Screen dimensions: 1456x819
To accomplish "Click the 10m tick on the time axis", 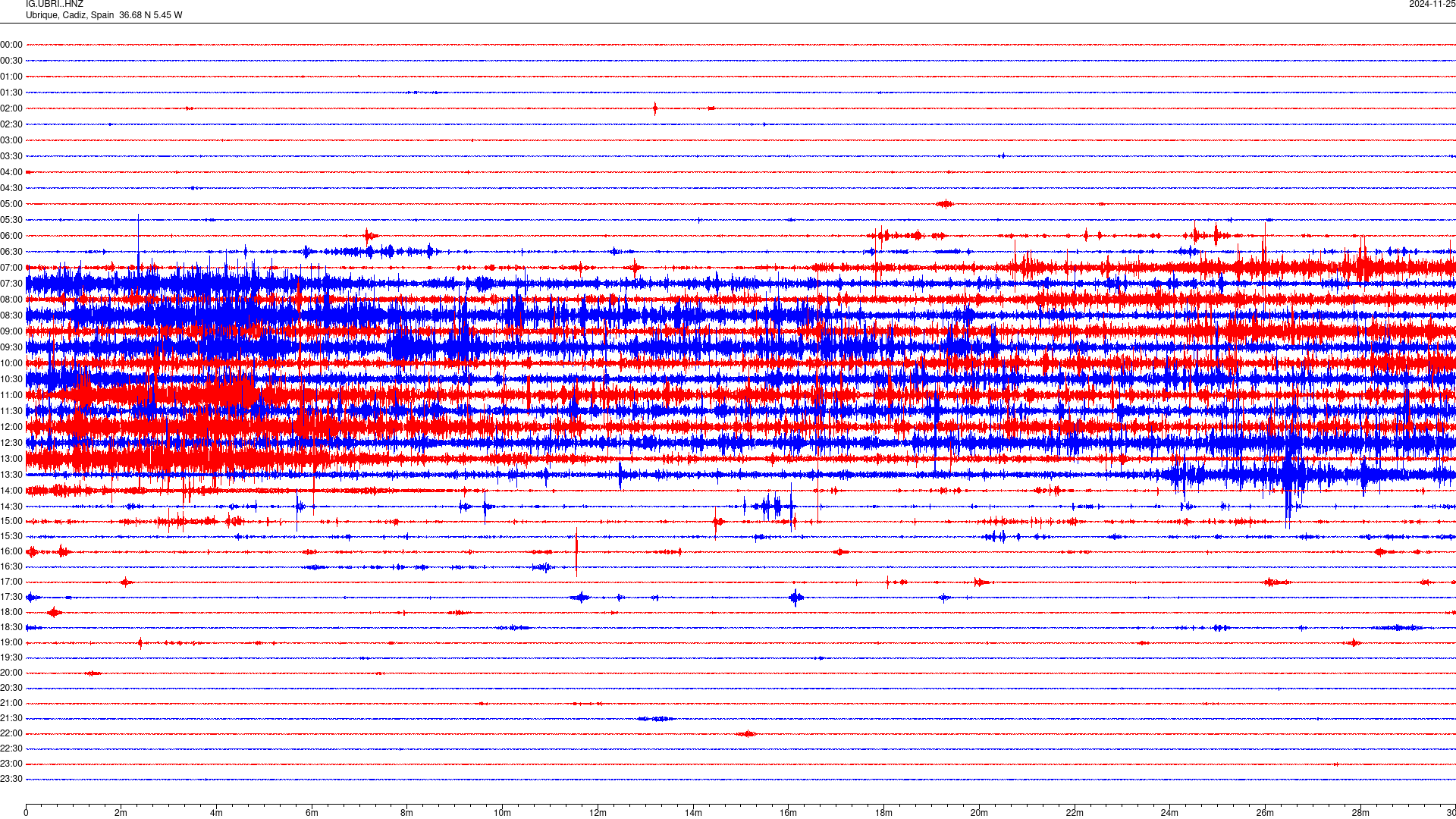I will (502, 813).
